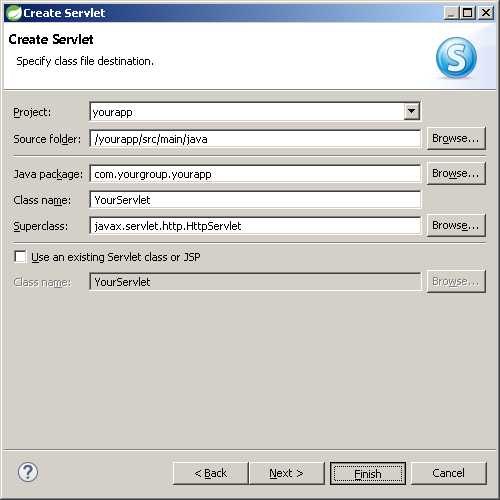Click the Superclass input field
This screenshot has width=500, height=500.
[x=255, y=226]
